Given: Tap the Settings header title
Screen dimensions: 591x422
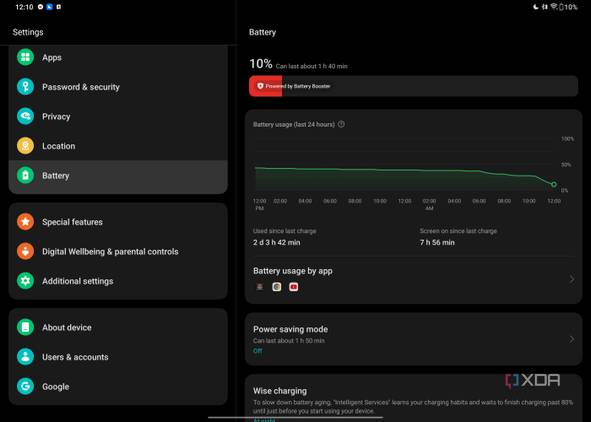Looking at the screenshot, I should (28, 32).
